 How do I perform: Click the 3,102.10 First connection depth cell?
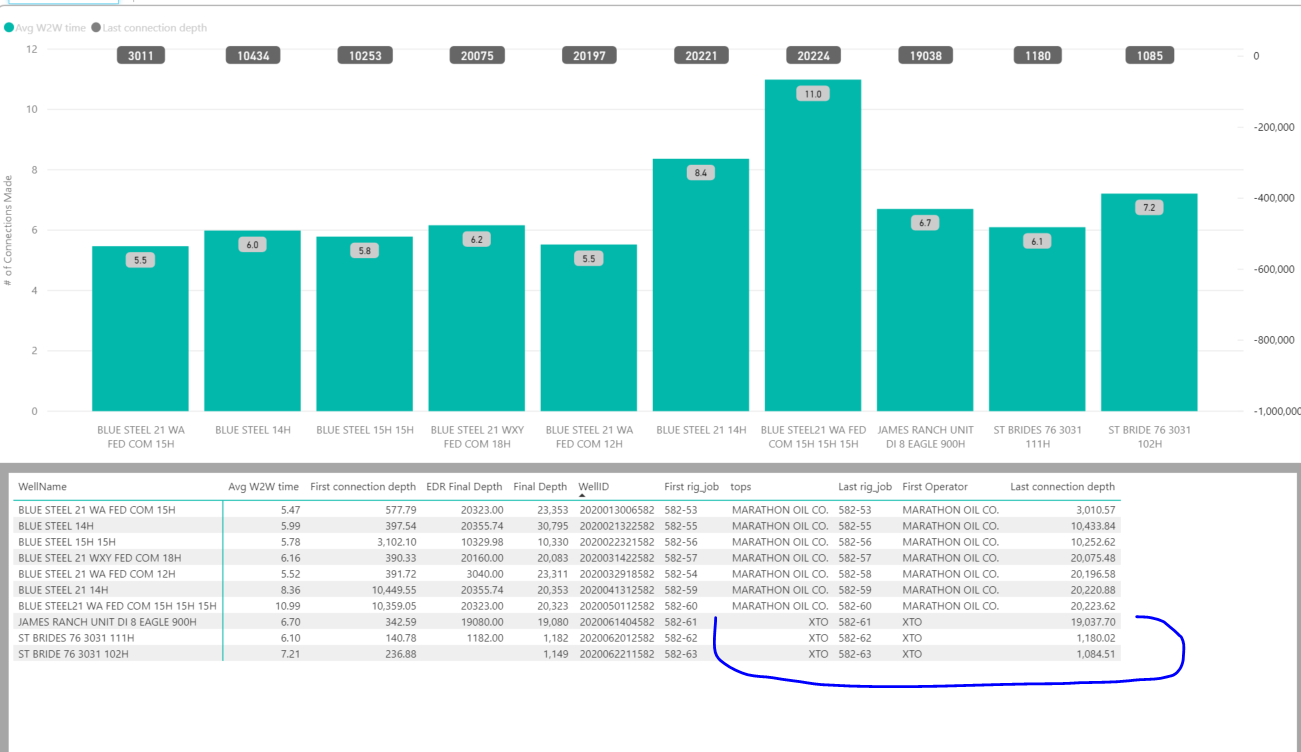(x=396, y=541)
